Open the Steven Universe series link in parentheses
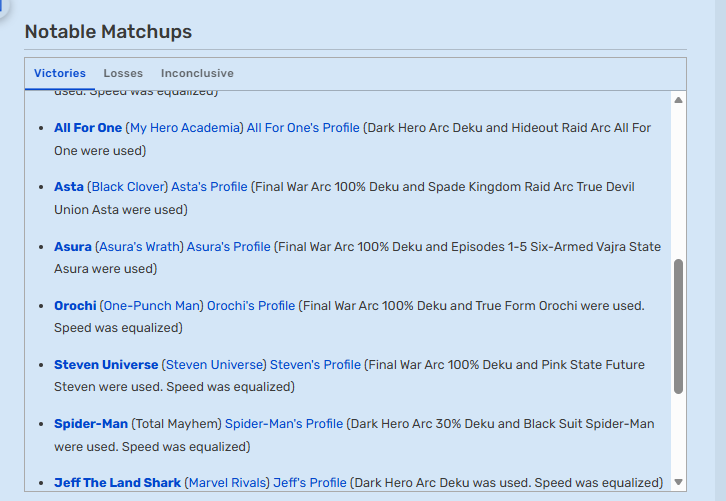The height and width of the screenshot is (501, 726). [x=214, y=365]
